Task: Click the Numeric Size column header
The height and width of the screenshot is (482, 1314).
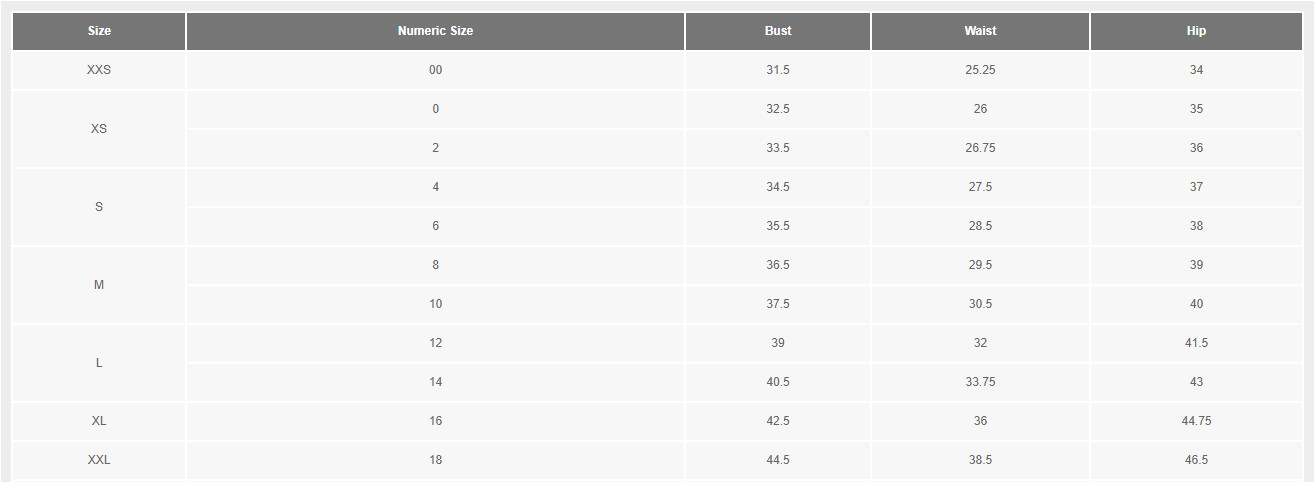Action: [435, 31]
